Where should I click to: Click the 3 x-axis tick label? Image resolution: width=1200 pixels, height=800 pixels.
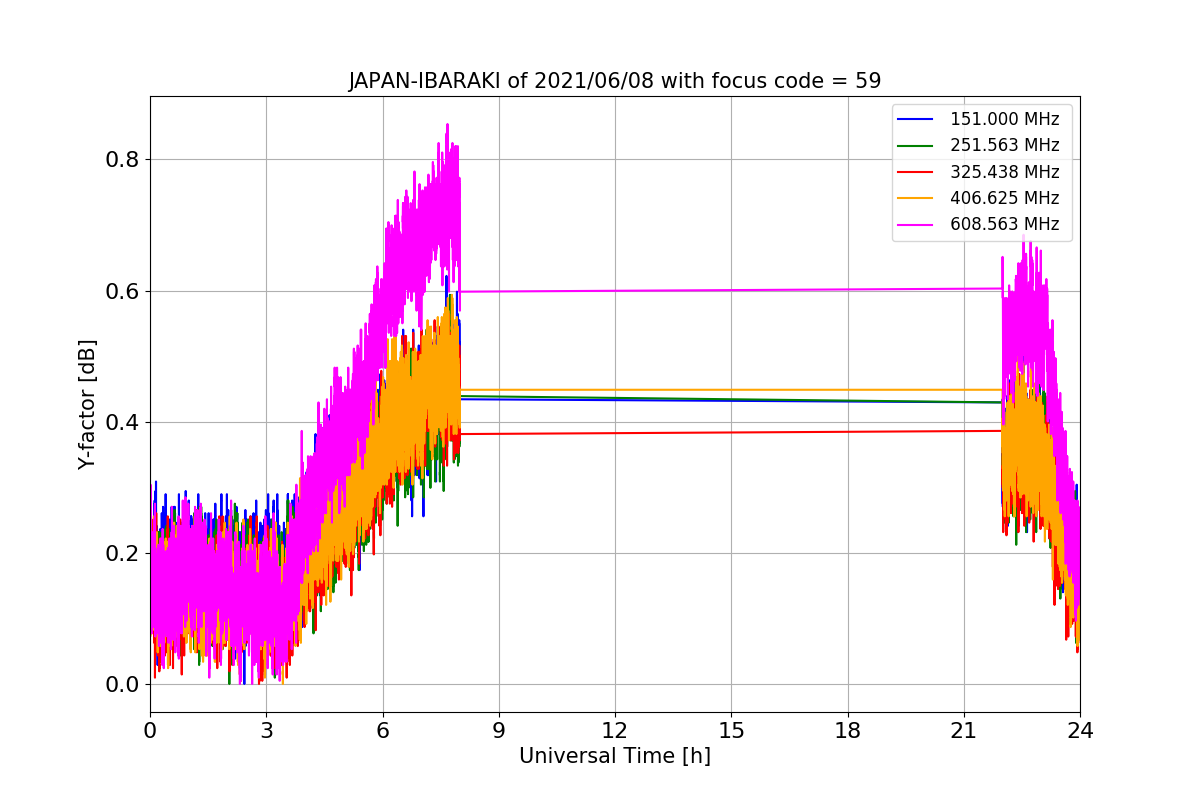pyautogui.click(x=266, y=731)
